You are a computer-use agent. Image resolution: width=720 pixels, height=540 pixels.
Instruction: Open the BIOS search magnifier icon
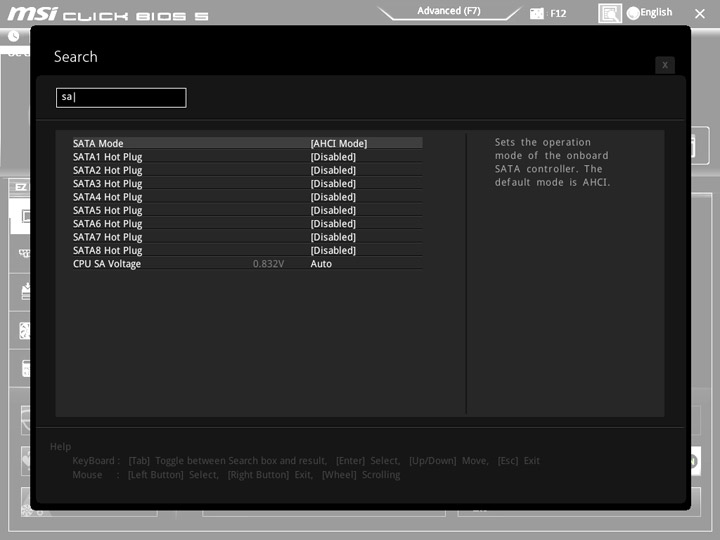[609, 13]
